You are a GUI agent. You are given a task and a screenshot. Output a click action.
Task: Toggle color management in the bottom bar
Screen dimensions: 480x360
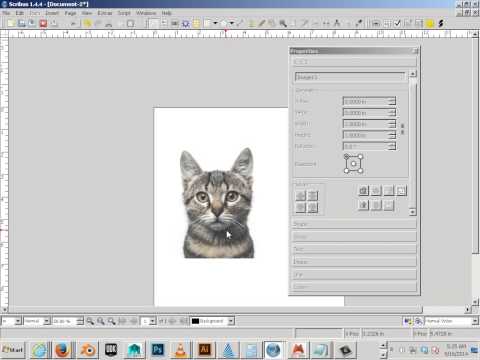(407, 321)
